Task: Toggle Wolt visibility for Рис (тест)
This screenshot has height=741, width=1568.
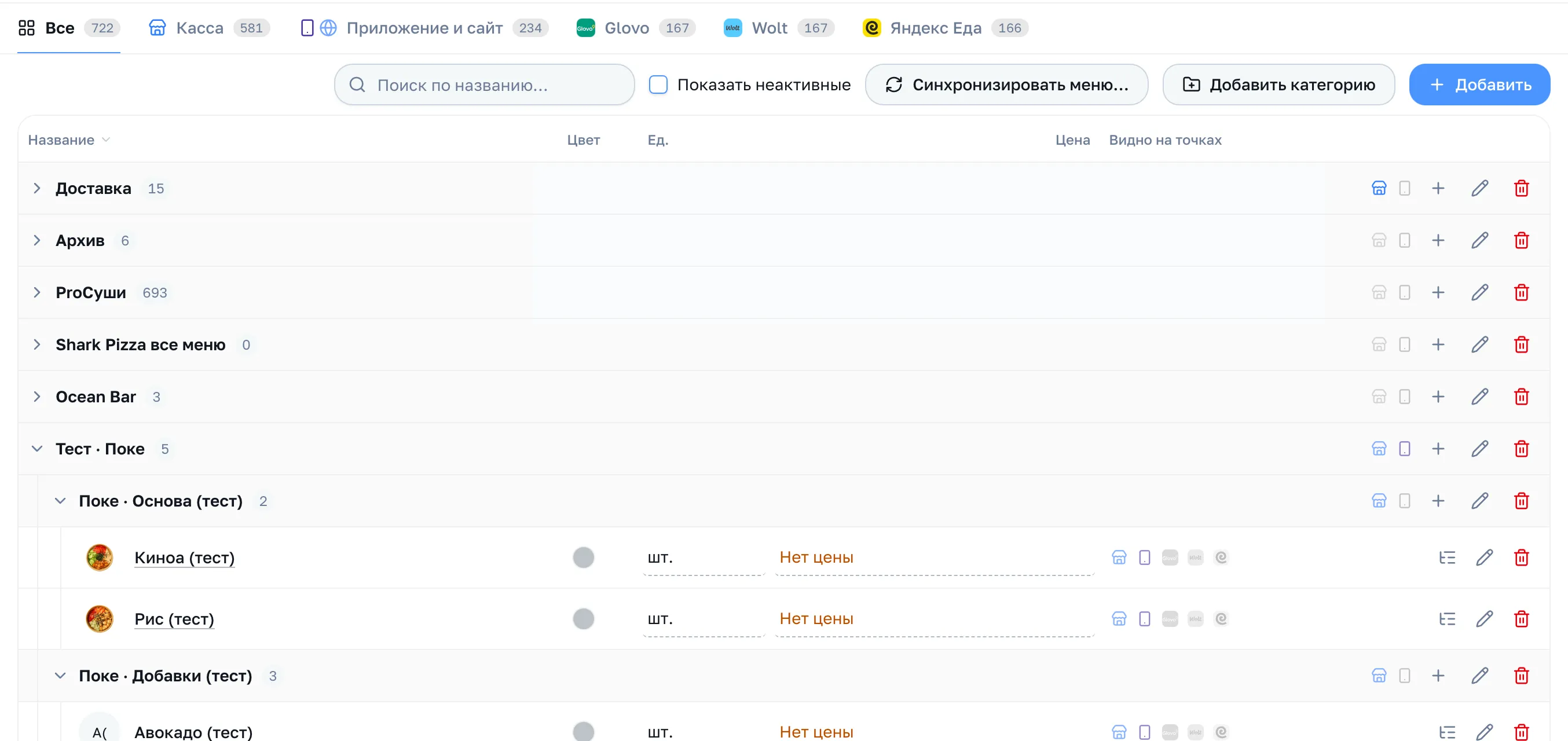Action: (x=1195, y=619)
